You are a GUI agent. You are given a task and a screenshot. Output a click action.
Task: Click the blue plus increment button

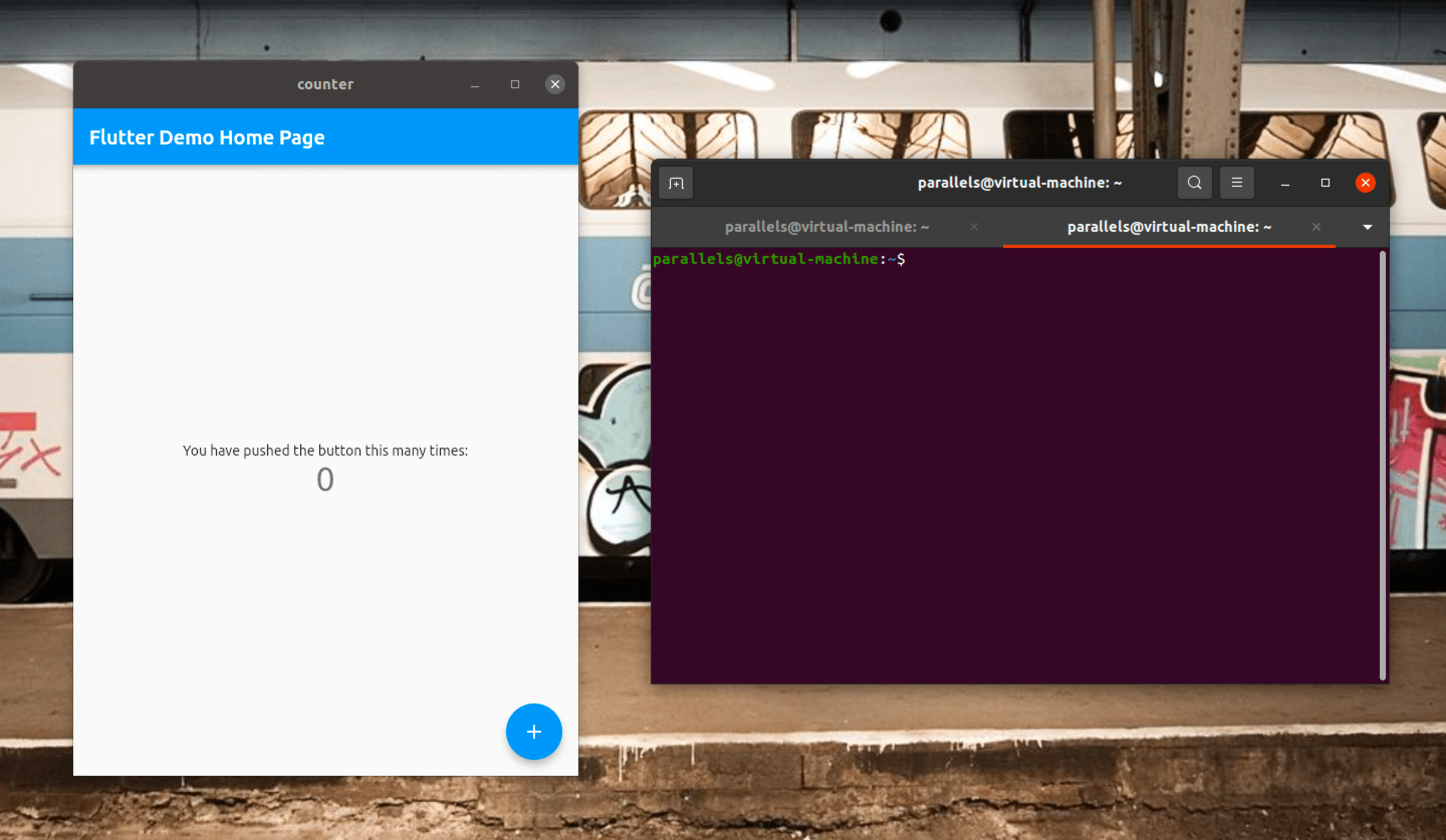(534, 731)
